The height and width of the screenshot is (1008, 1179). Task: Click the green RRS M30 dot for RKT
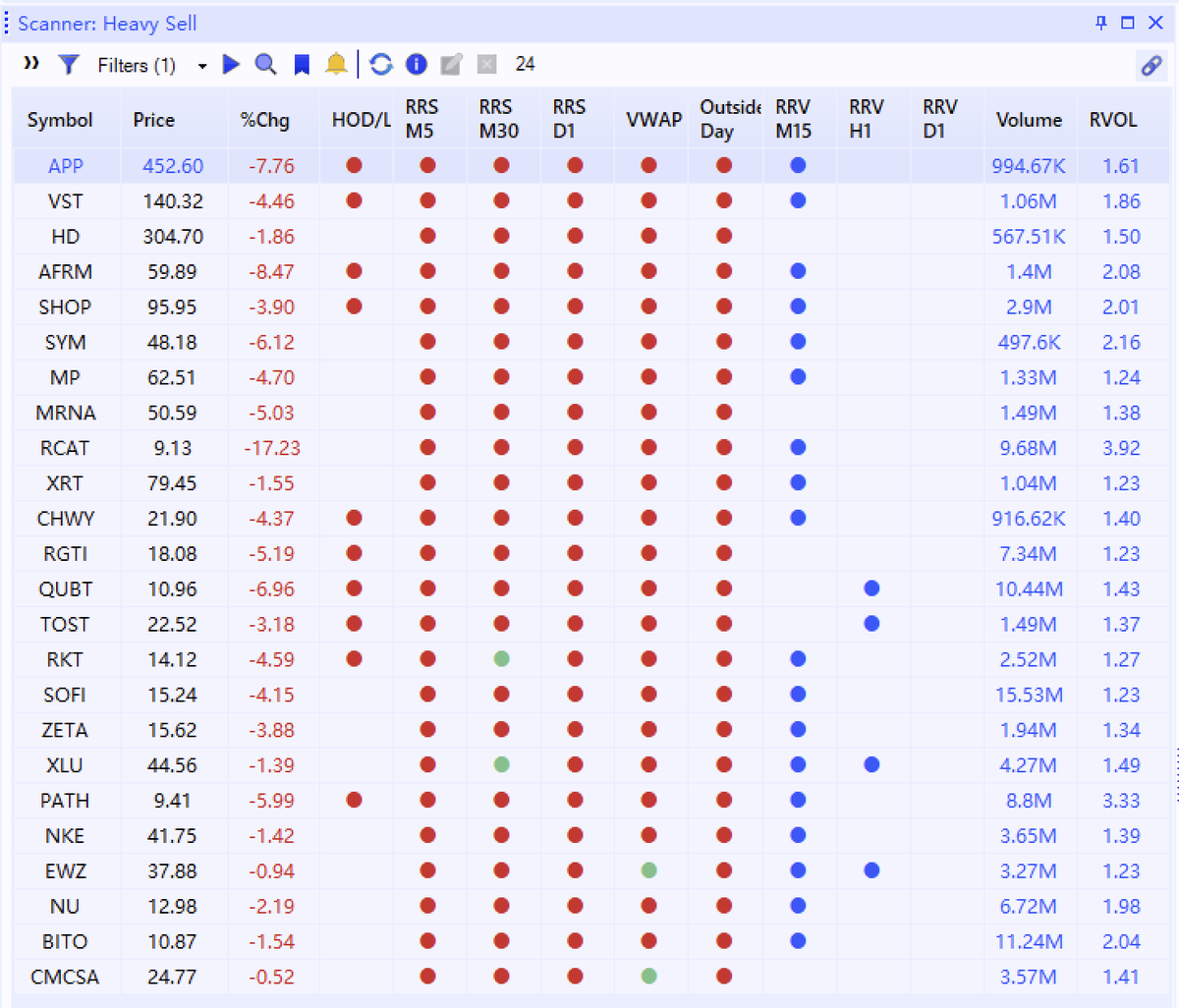click(501, 659)
